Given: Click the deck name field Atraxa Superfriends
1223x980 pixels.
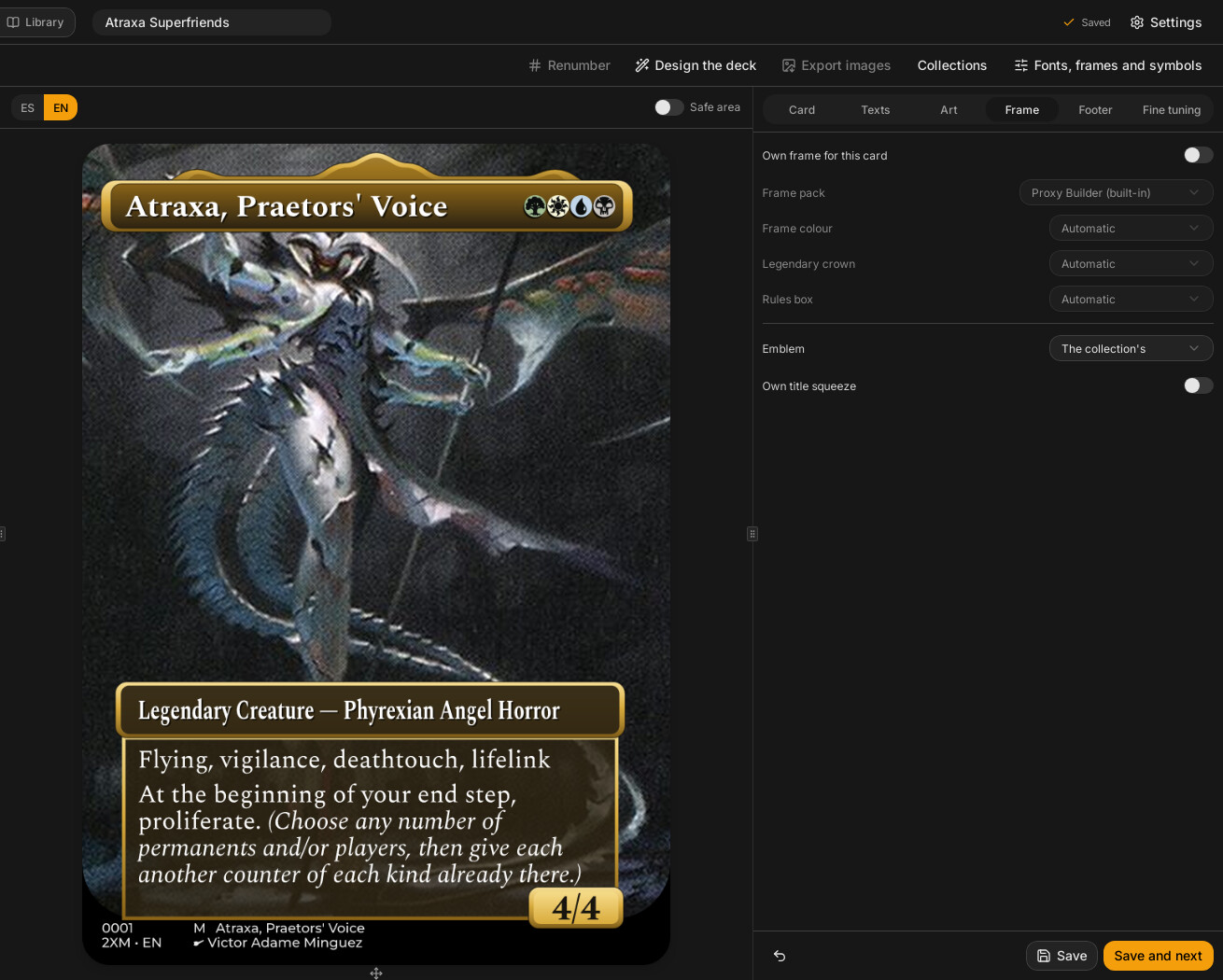Looking at the screenshot, I should [212, 22].
